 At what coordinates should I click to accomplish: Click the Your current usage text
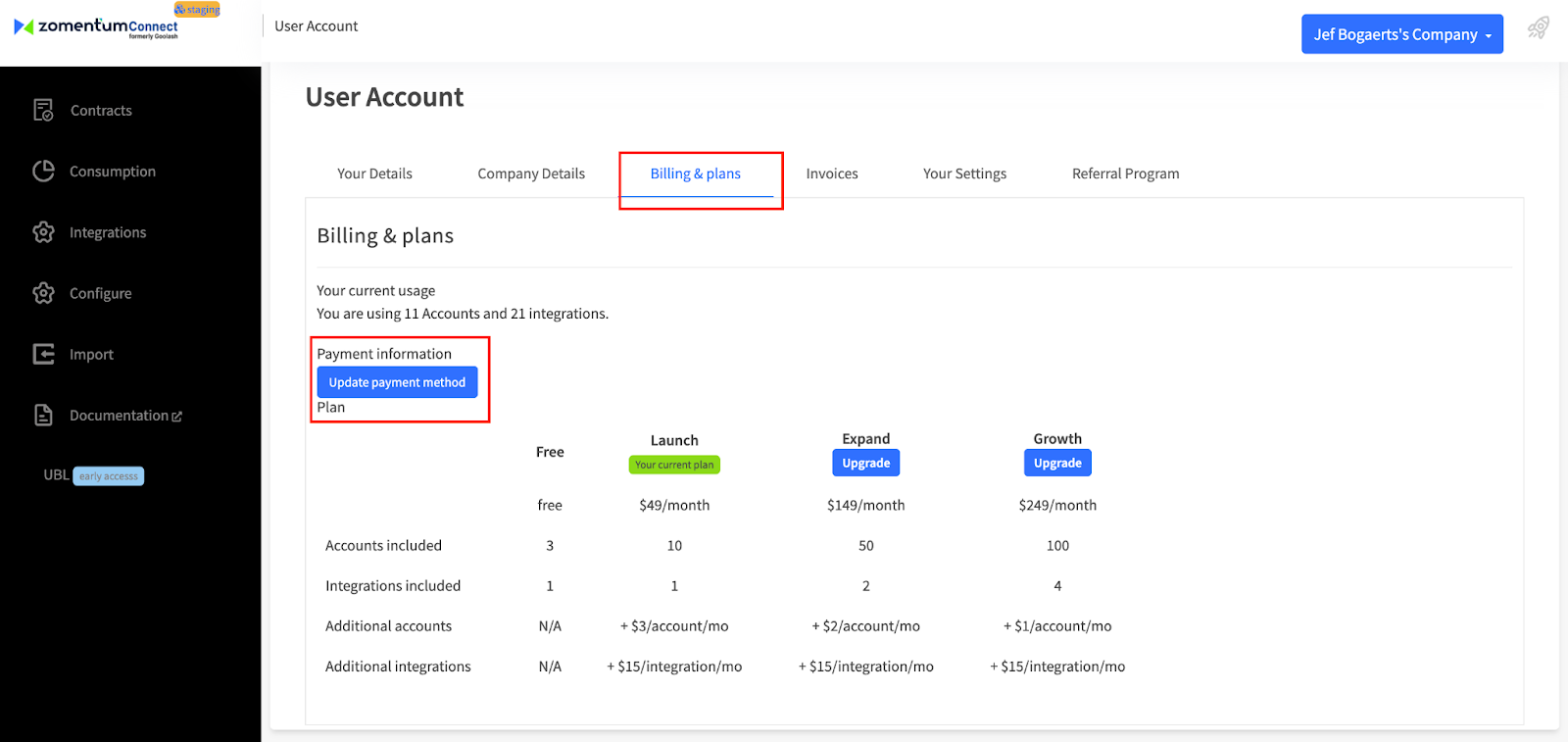[x=375, y=291]
